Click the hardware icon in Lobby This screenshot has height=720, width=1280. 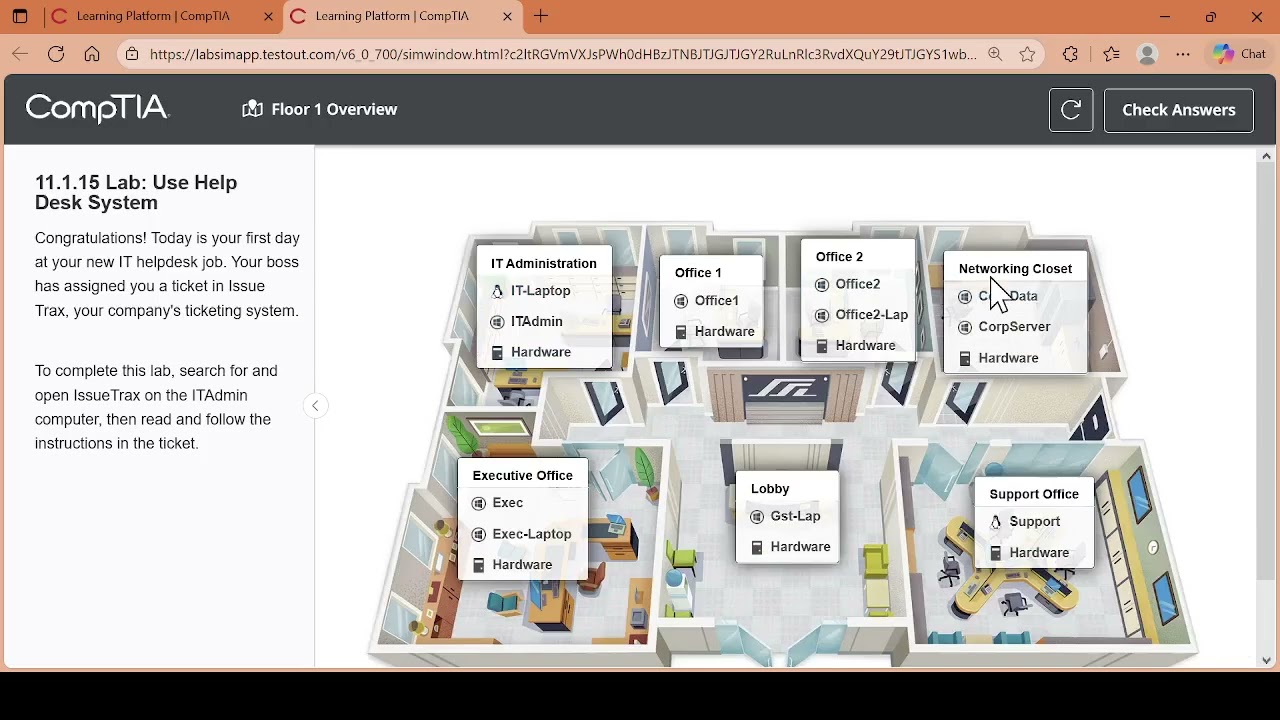(757, 548)
